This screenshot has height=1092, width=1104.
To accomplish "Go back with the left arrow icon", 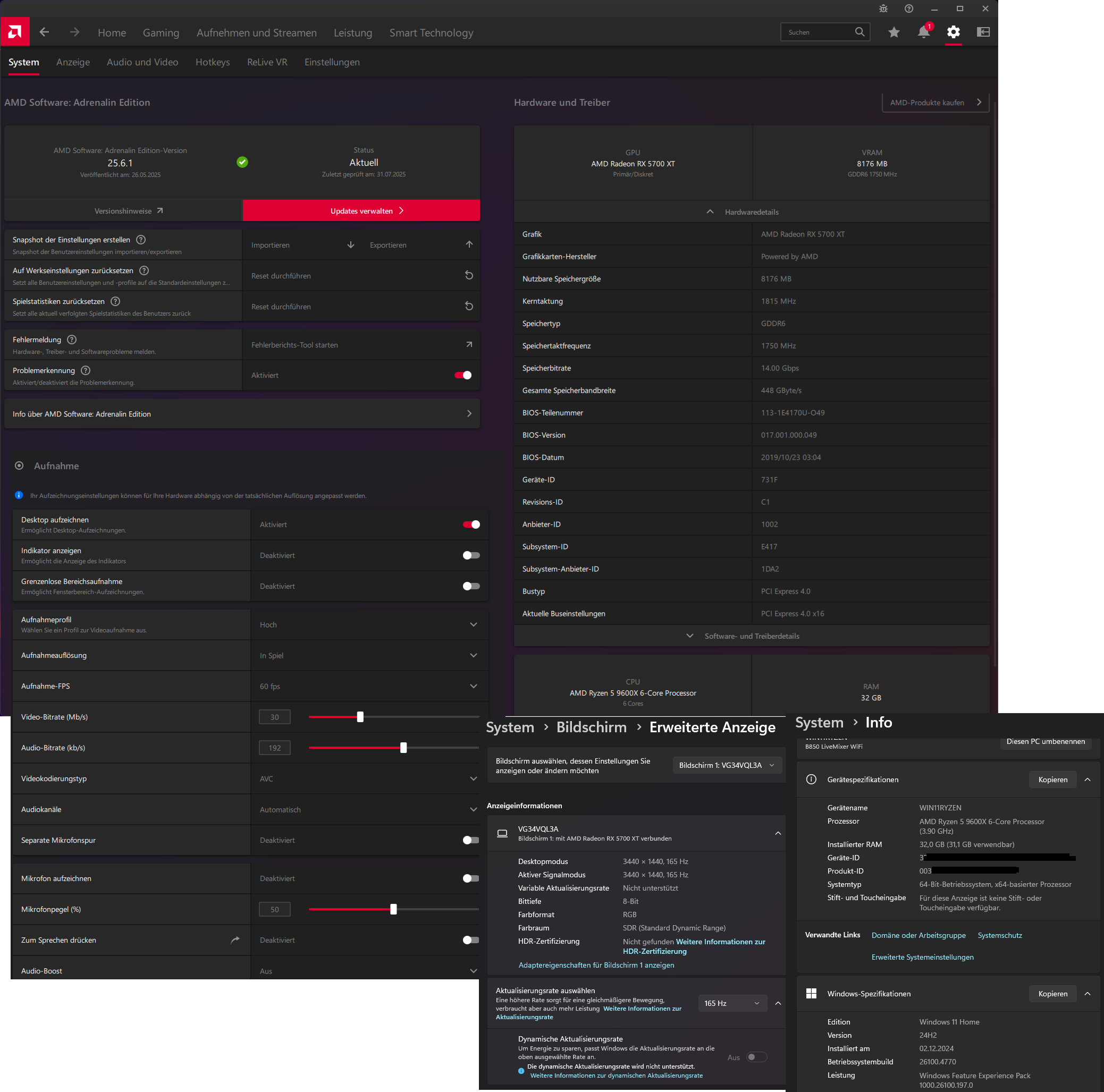I will point(45,32).
